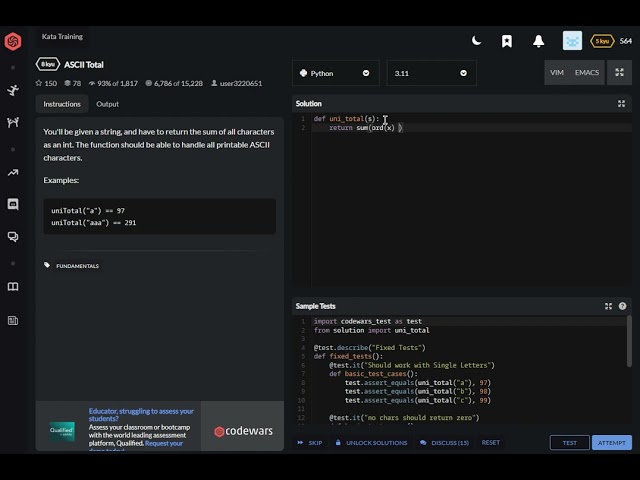Toggle dark mode moon icon
Screen dimensions: 640x480
tap(476, 41)
